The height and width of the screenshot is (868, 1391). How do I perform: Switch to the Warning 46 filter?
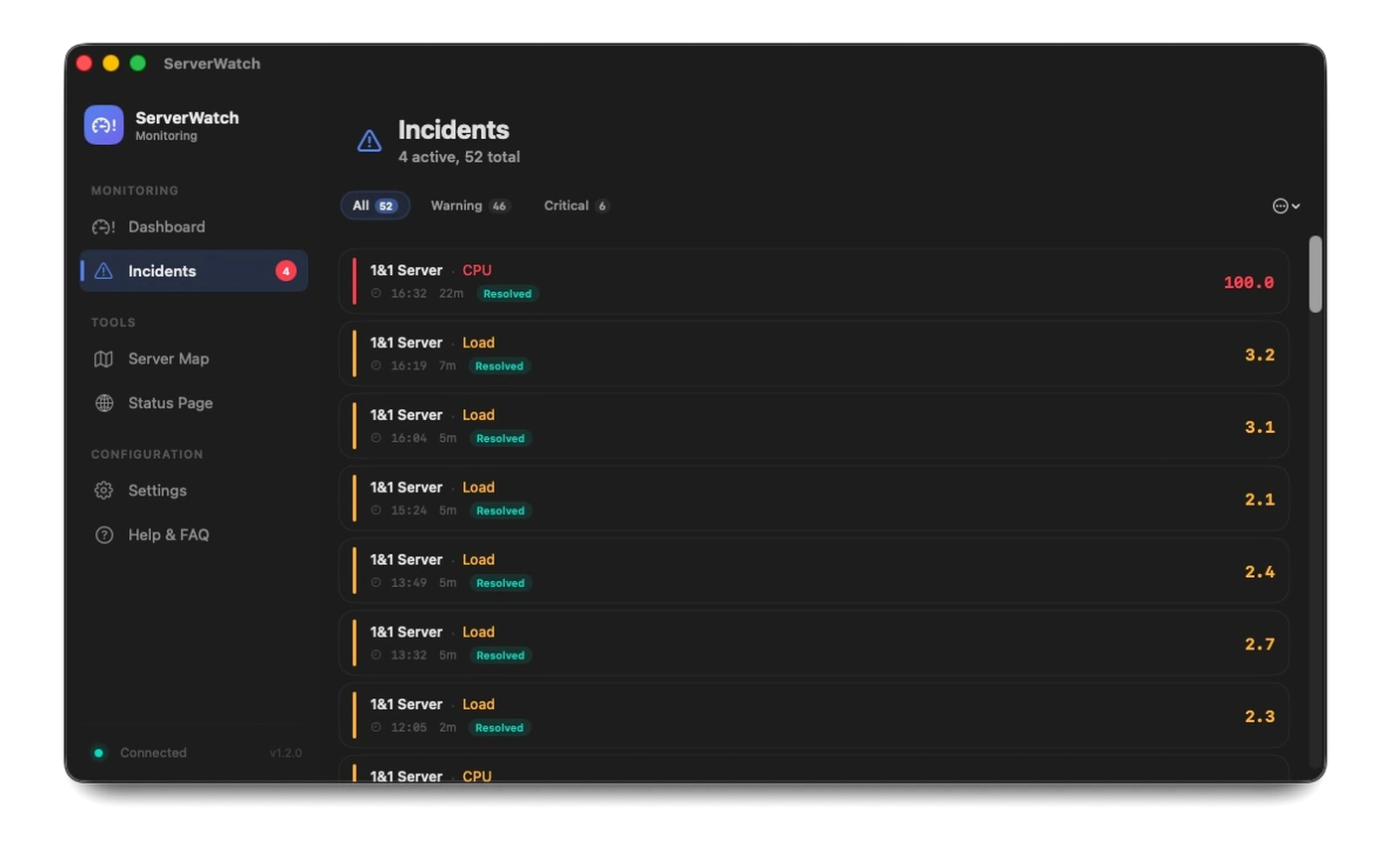click(x=469, y=206)
